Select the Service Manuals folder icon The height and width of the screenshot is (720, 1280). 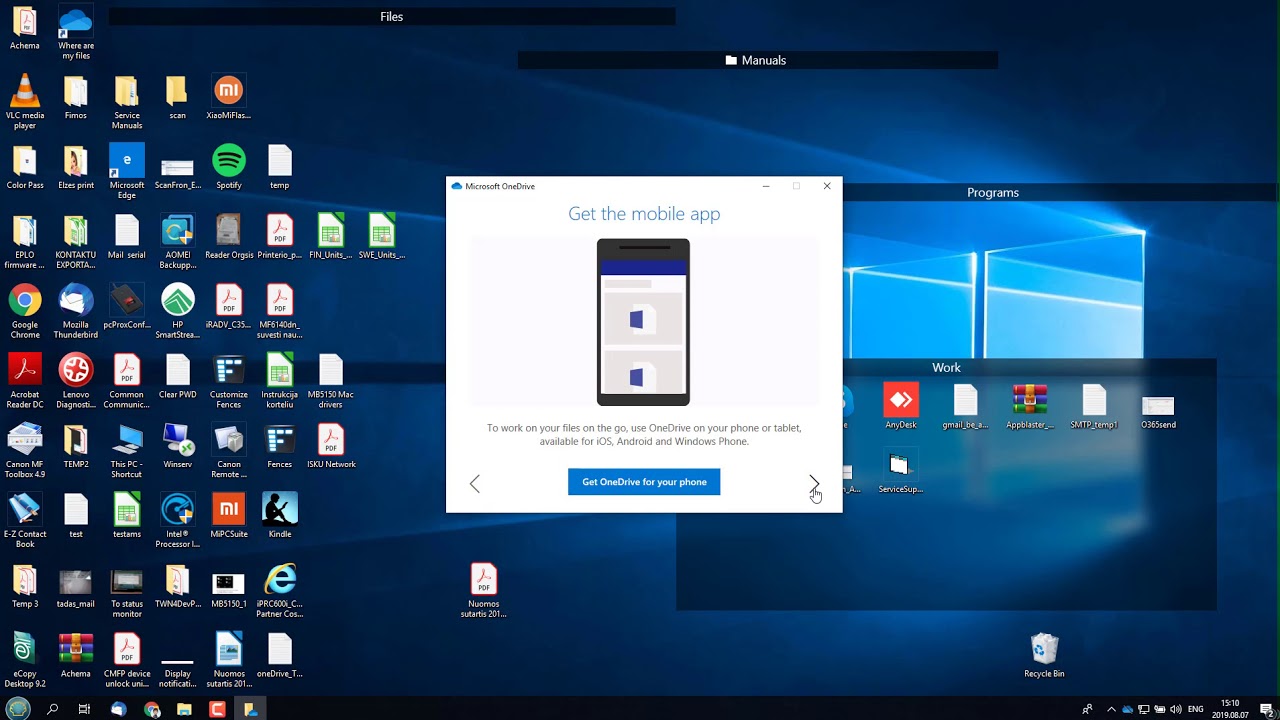[127, 102]
